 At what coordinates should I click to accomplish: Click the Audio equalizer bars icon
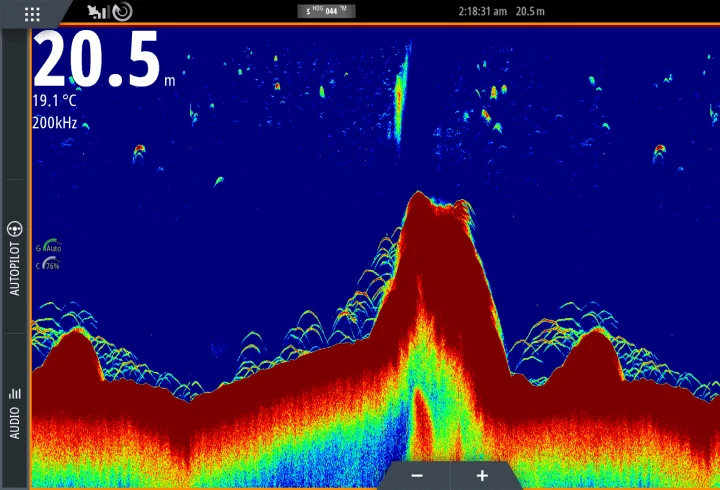click(x=15, y=395)
